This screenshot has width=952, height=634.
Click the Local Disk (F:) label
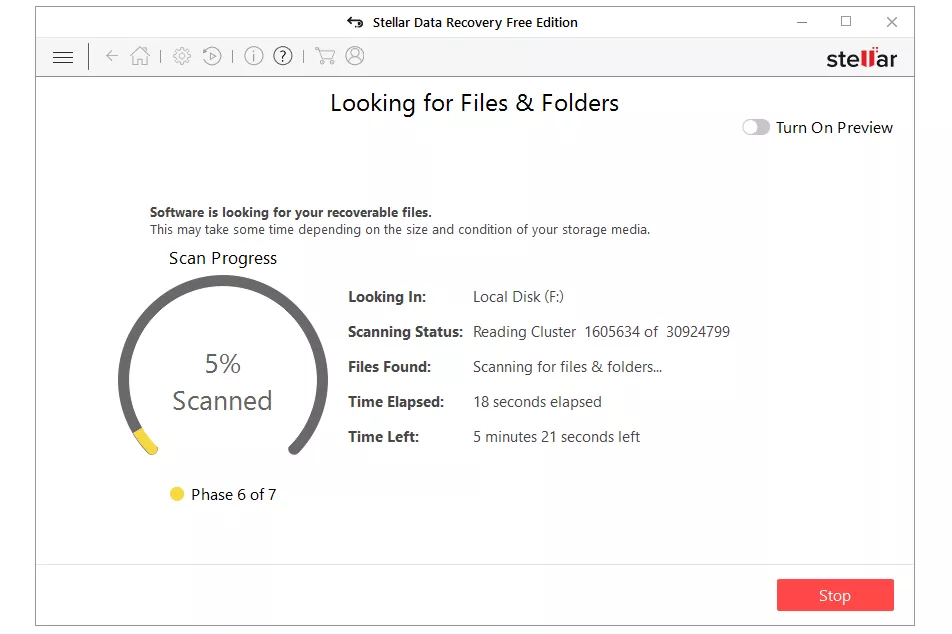click(517, 296)
